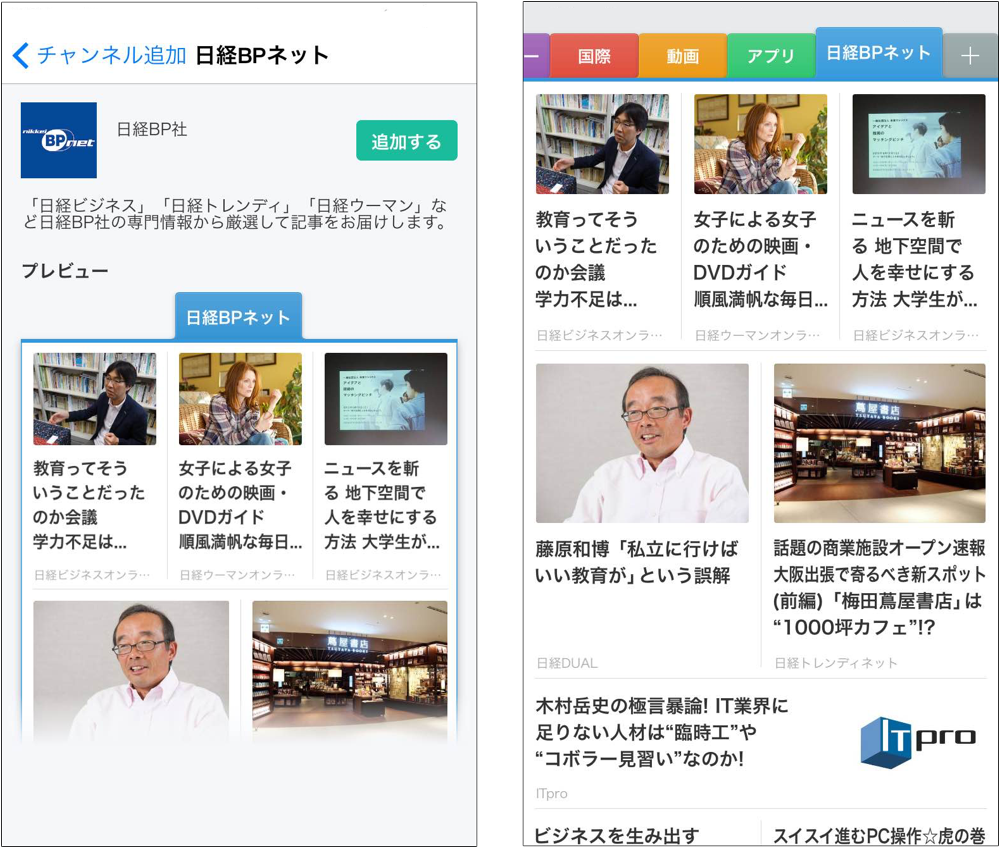Open article 木村岳史の極言暴論! IT業界に
Viewport: 1000px width, 847px height.
[662, 732]
